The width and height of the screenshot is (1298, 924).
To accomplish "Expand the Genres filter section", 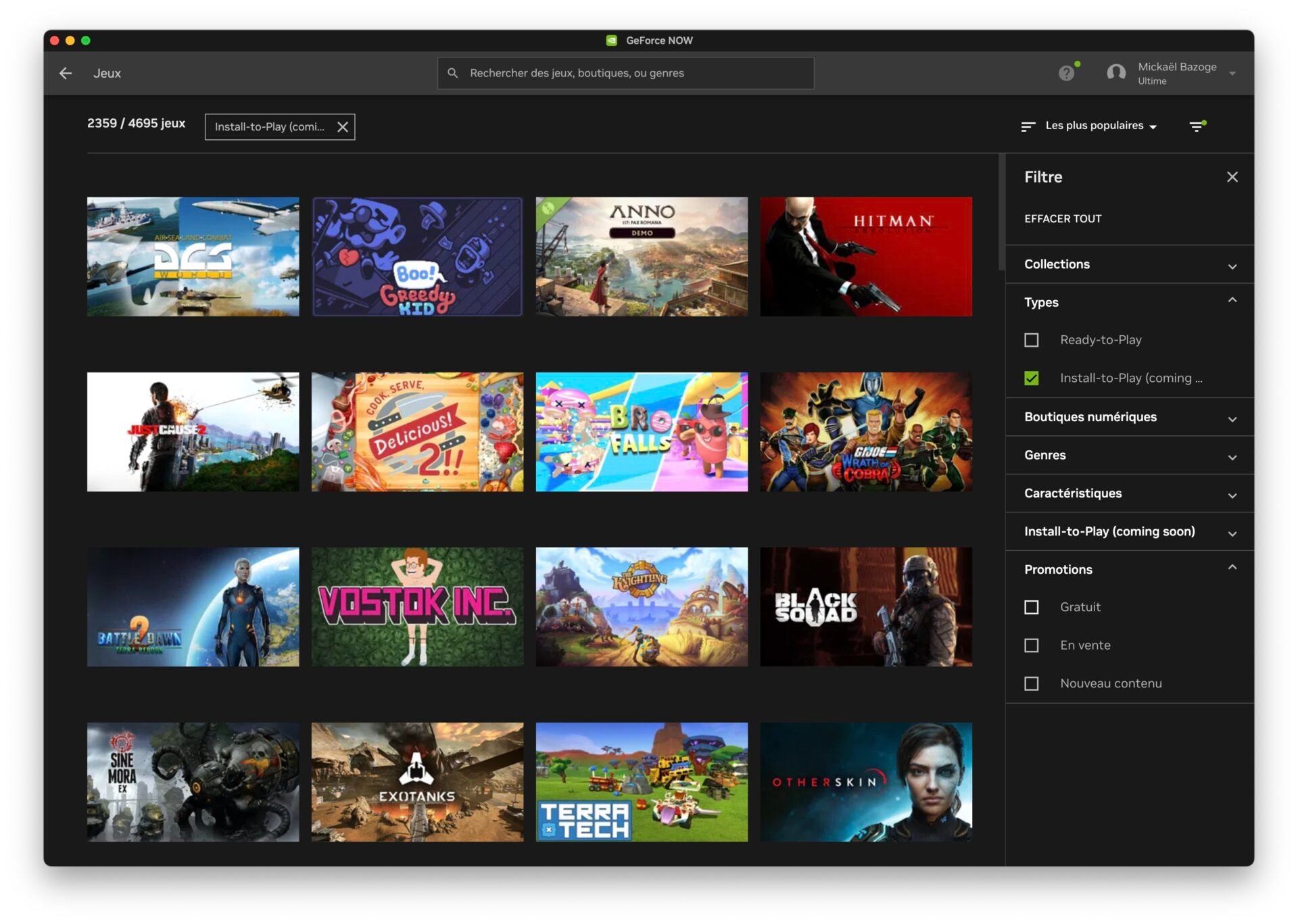I will click(1130, 455).
